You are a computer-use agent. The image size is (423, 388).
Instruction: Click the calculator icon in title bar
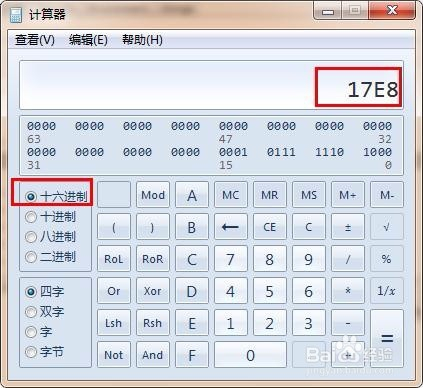pyautogui.click(x=16, y=15)
